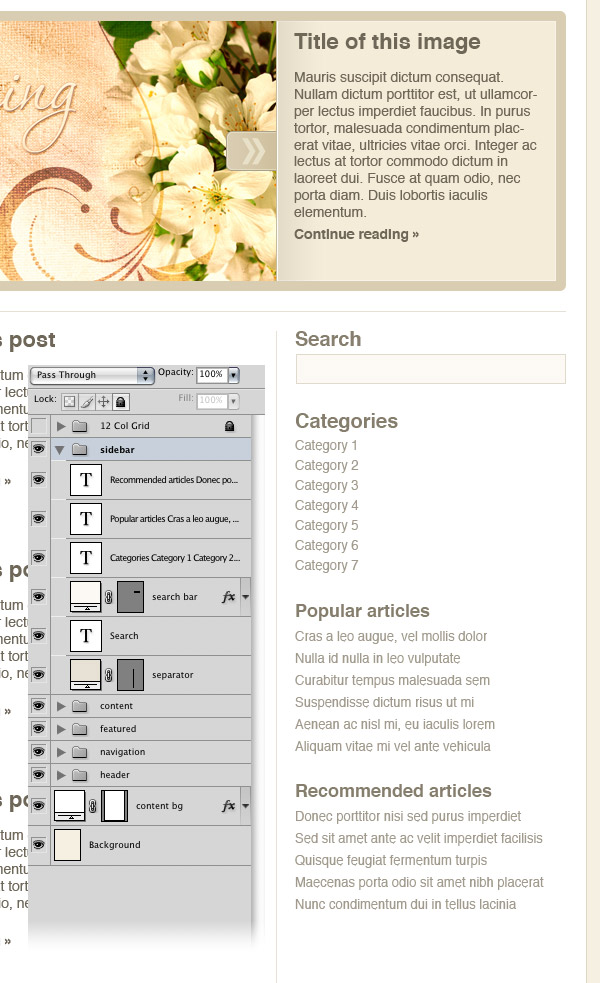Open Curabitur tempus malesuada sem link

(392, 680)
